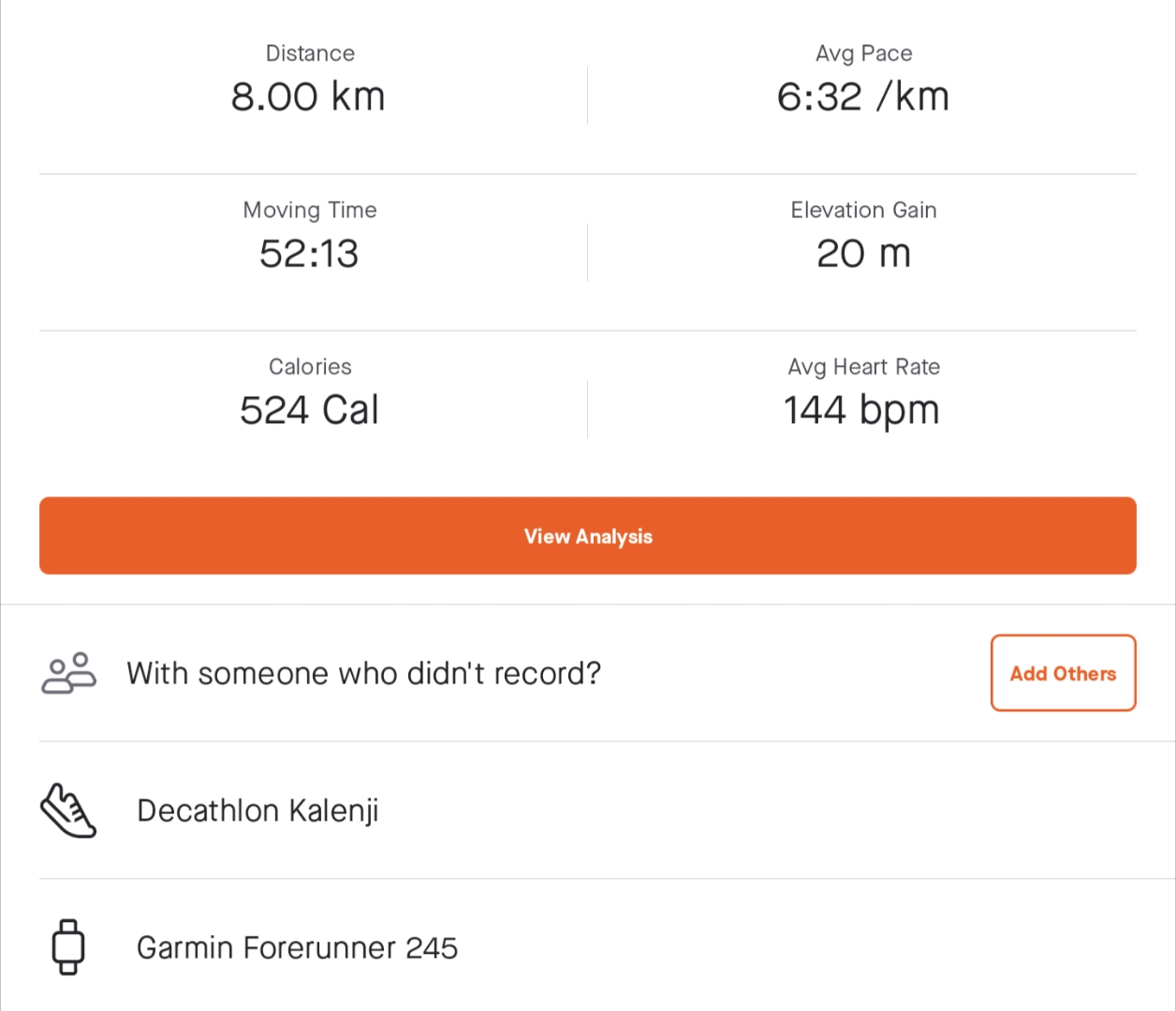Tap the 144 bpm heart rate value
This screenshot has width=1176, height=1011.
861,411
